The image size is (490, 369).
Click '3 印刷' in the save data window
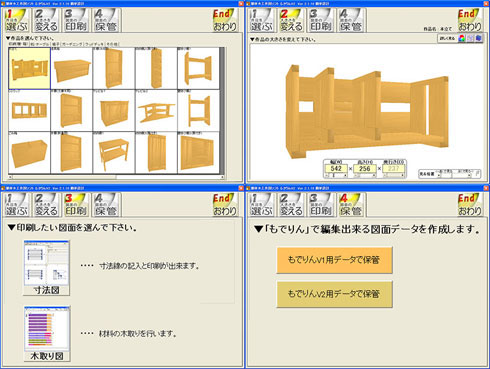click(321, 205)
